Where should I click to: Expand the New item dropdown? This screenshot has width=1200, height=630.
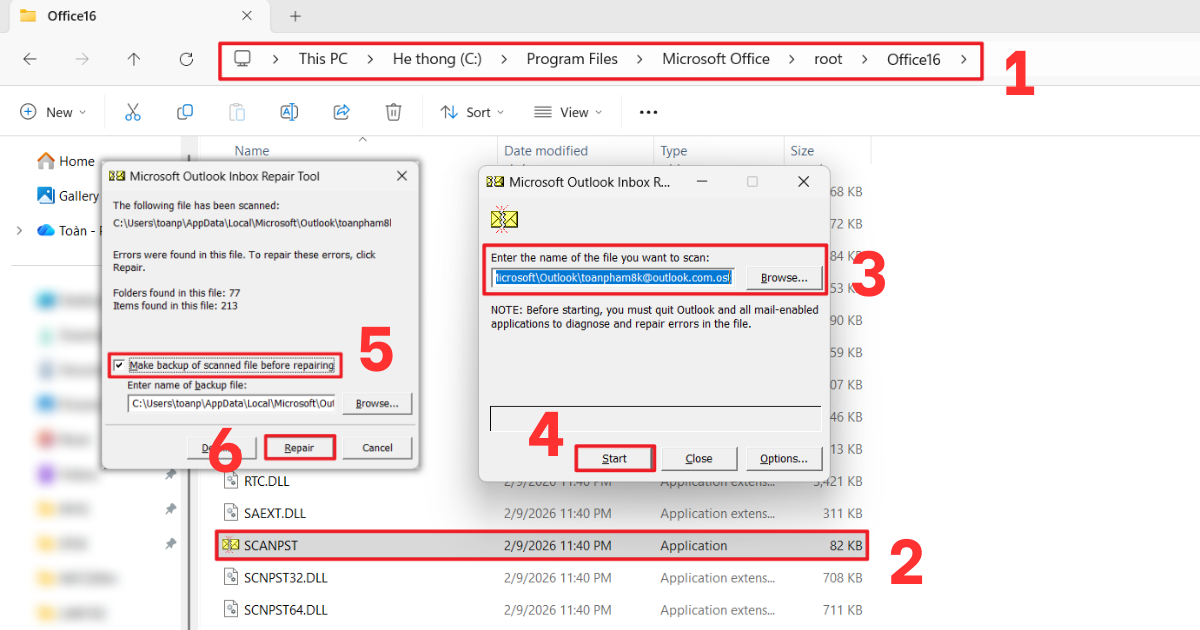54,112
